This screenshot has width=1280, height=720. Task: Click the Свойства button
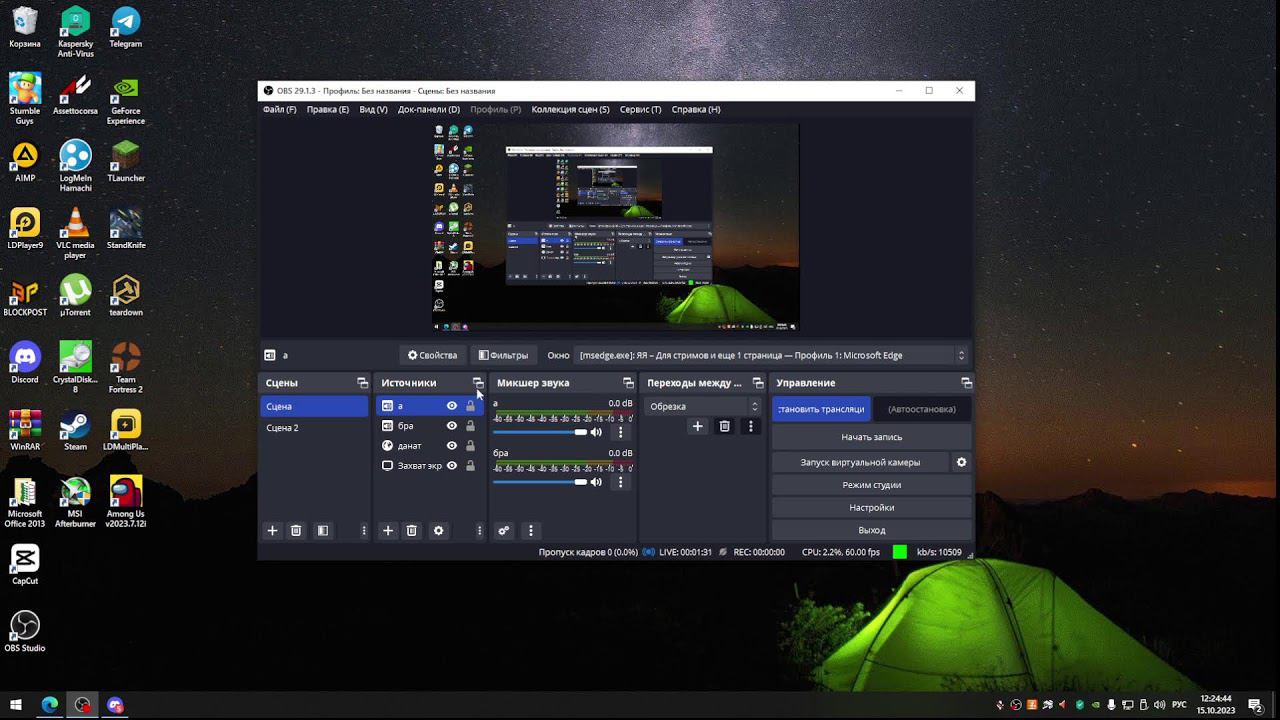point(432,355)
